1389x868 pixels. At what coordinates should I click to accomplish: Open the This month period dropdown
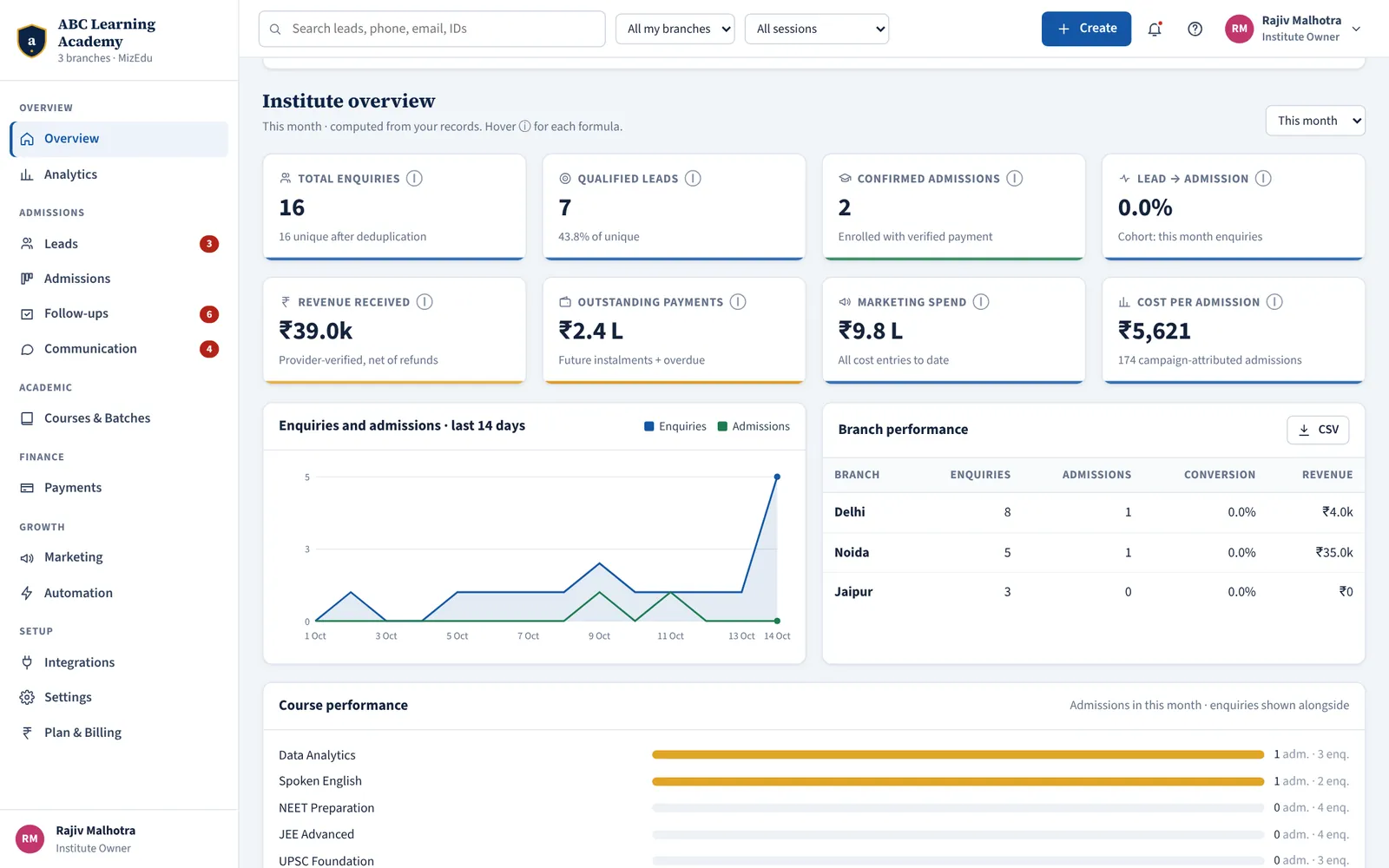[1315, 121]
